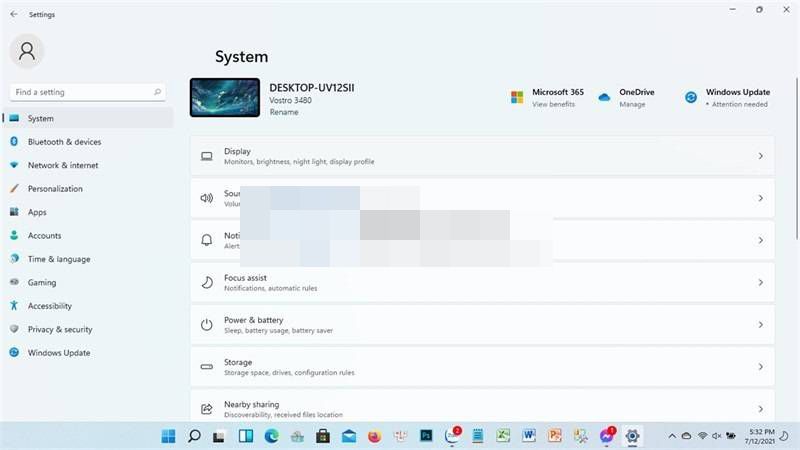Click the vertical scrollbar of settings list
Viewport: 800px width, 450px height.
(796, 158)
